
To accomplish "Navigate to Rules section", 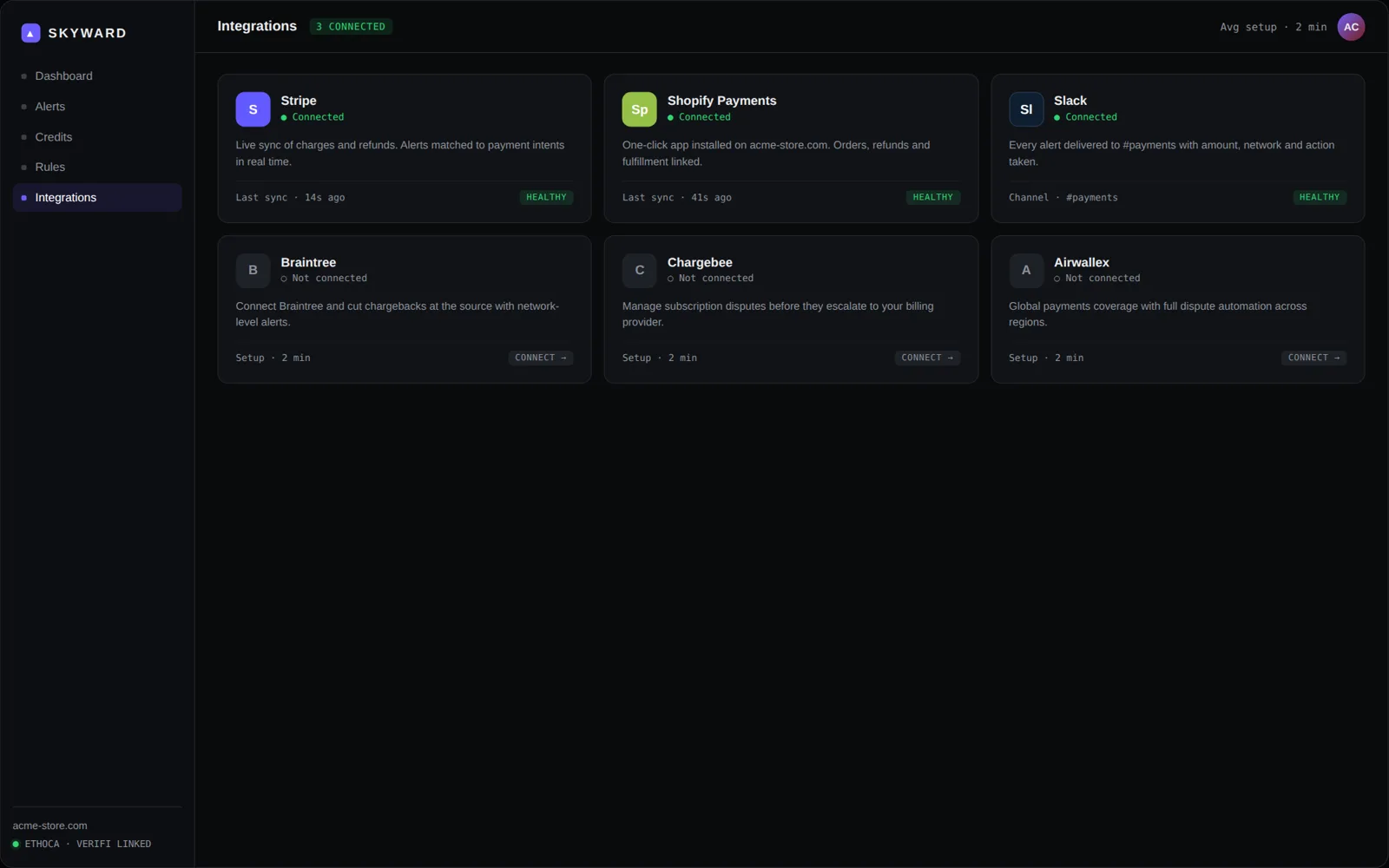I will point(97,167).
